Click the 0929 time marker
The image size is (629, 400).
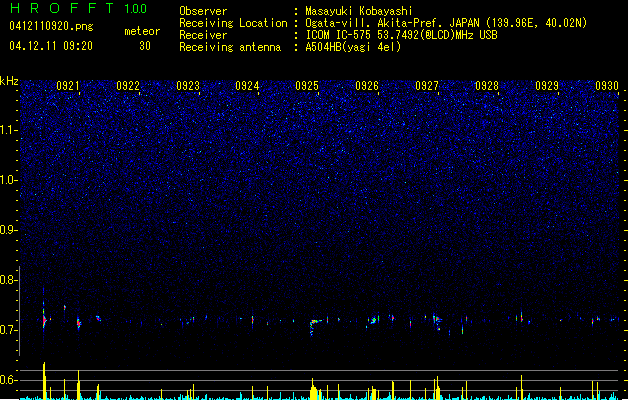tap(547, 86)
